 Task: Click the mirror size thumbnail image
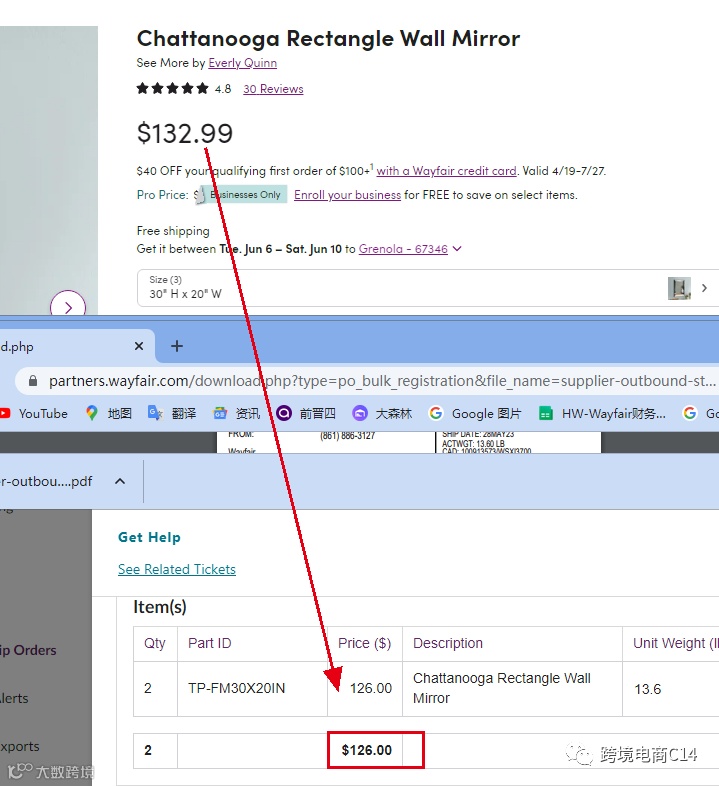(x=679, y=288)
